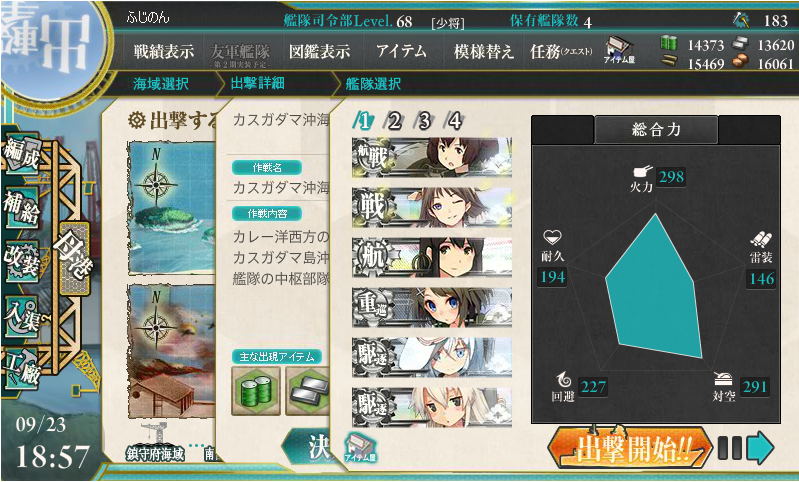Screen dimensions: 799x482
Task: Open the 工廠 factory icon
Action: point(21,369)
